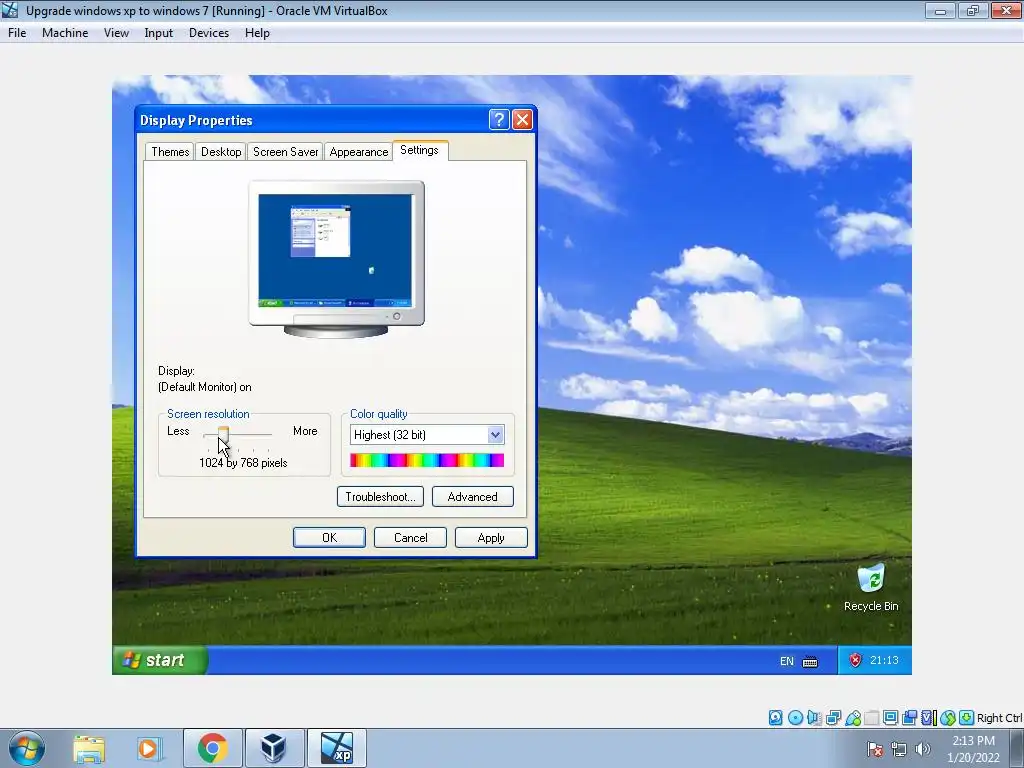Open the Color quality dropdown
The image size is (1024, 768).
[x=496, y=434]
